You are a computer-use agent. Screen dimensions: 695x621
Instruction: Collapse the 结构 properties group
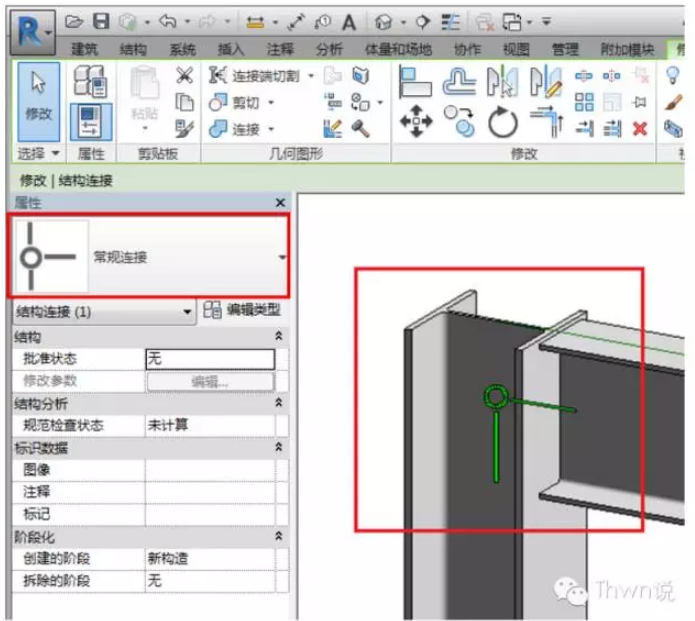(x=279, y=336)
